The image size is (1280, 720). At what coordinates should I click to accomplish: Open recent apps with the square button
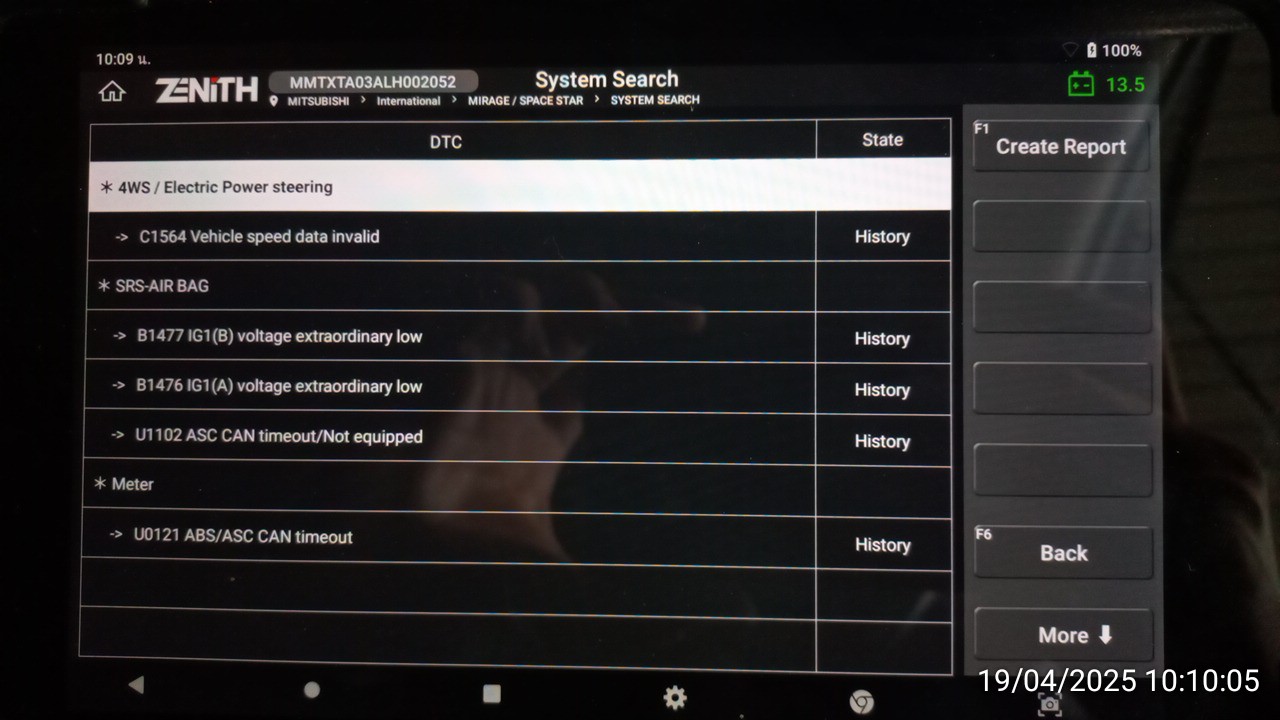pyautogui.click(x=491, y=693)
